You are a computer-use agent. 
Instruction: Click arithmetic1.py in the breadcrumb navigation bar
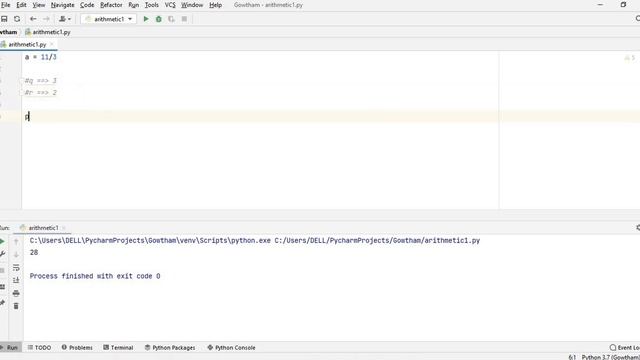(48, 32)
